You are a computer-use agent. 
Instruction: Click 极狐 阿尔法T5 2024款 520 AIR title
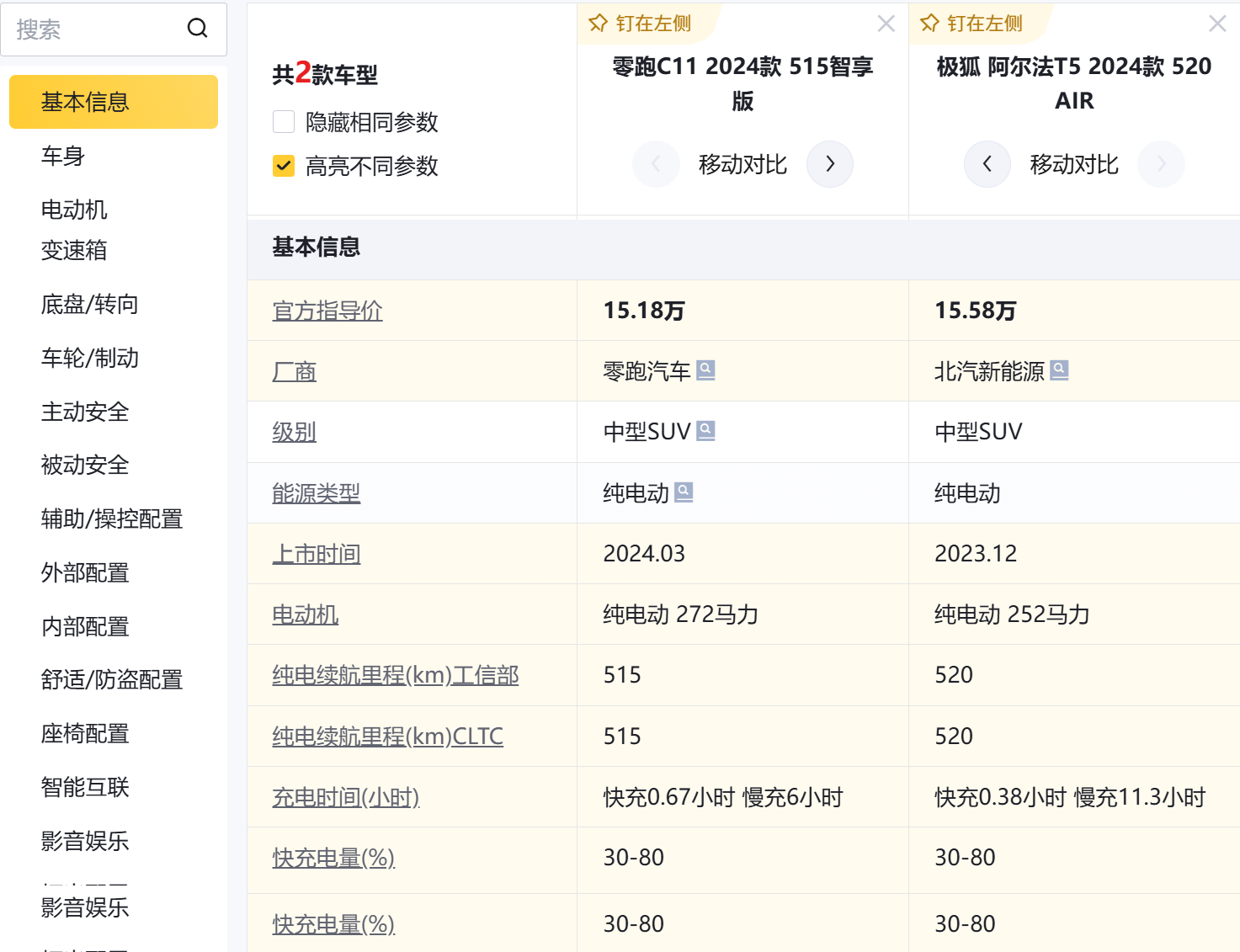click(x=1074, y=83)
